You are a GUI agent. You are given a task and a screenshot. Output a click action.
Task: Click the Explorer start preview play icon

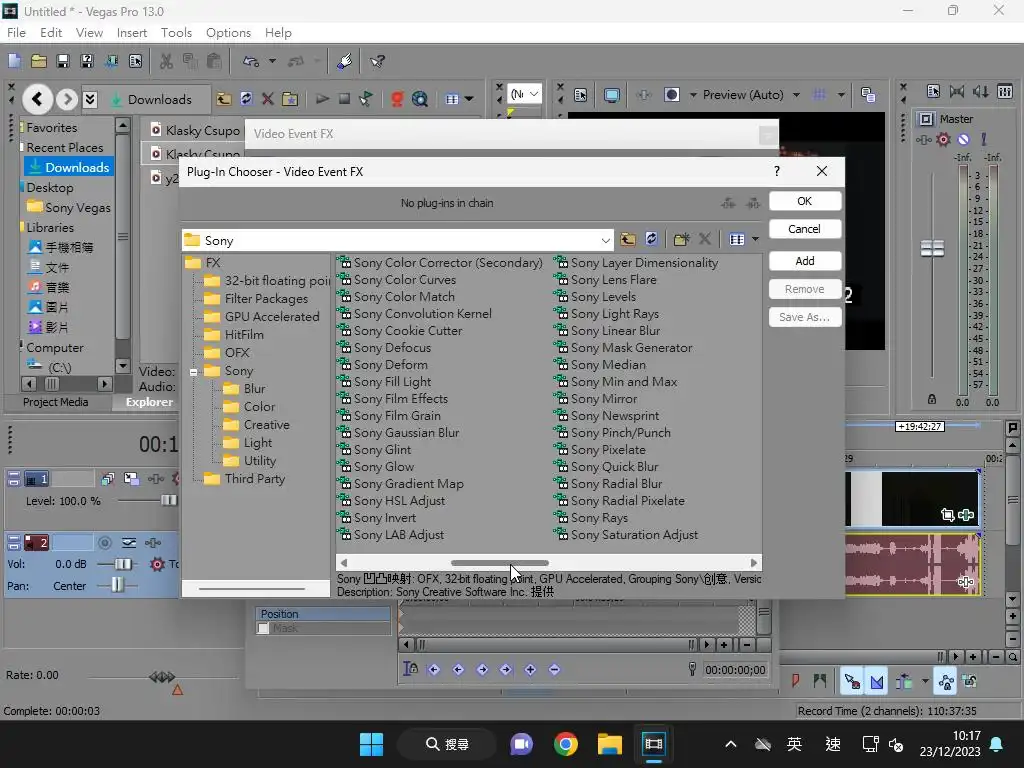click(322, 99)
